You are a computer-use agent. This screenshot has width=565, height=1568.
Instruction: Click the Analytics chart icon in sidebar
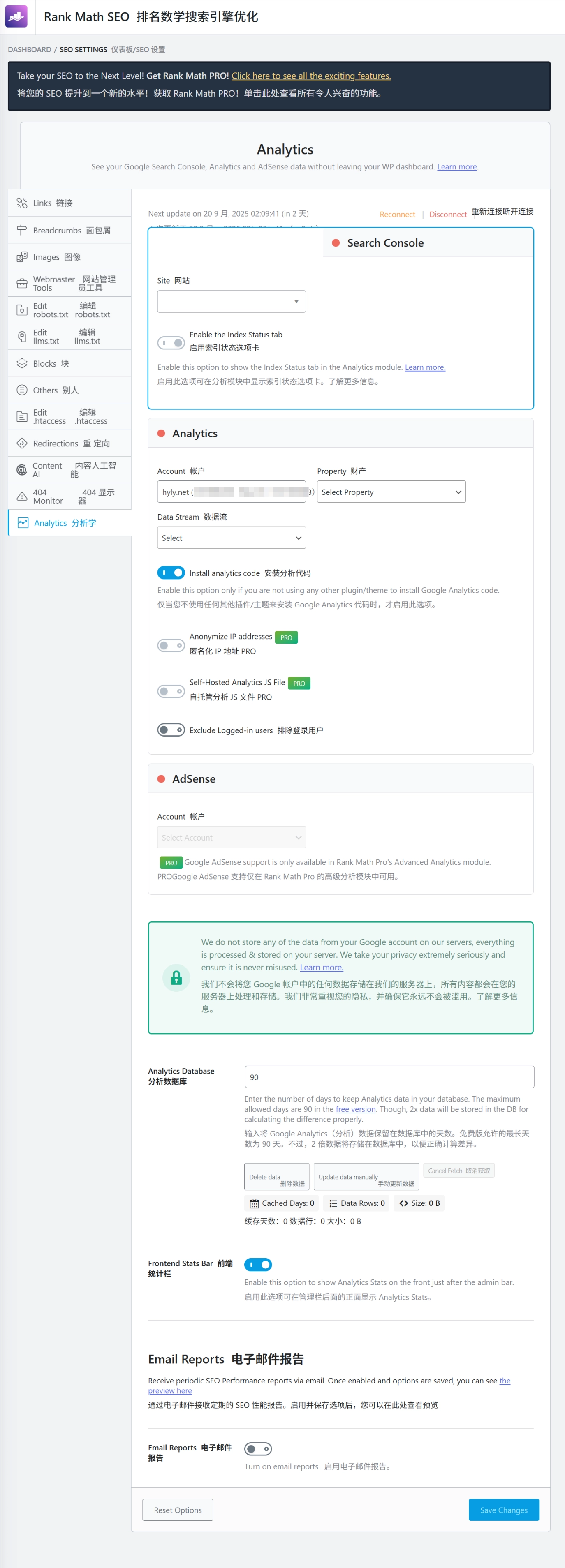(23, 523)
